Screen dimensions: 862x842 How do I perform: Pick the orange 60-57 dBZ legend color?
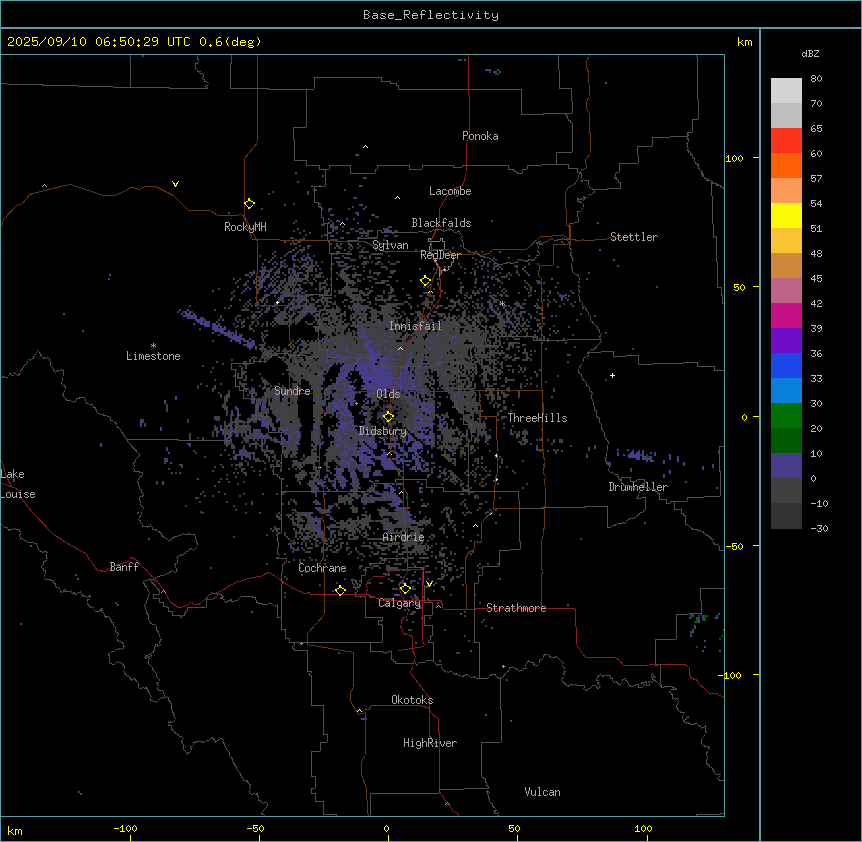coord(786,165)
